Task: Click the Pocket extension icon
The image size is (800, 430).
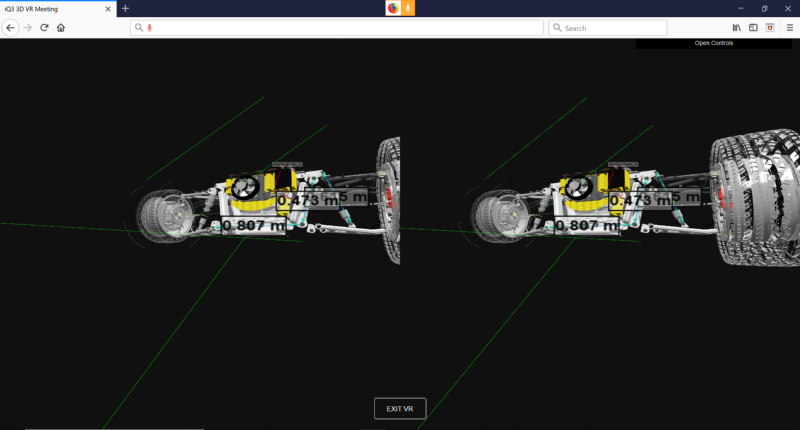Action: pyautogui.click(x=770, y=27)
